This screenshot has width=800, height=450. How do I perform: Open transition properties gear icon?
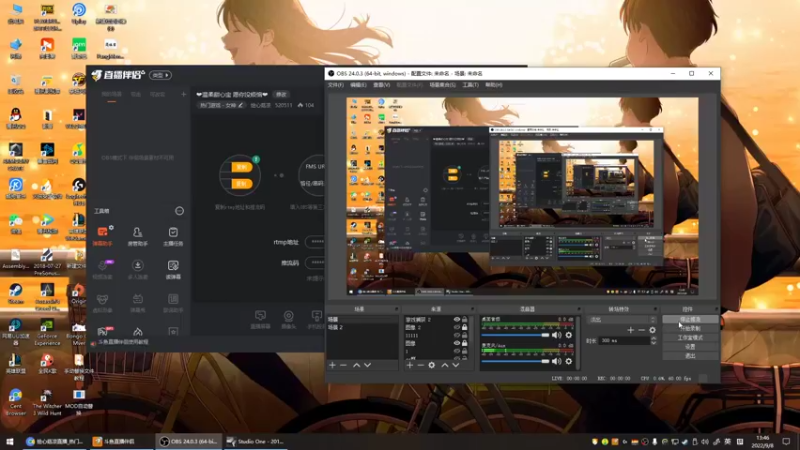pyautogui.click(x=652, y=330)
